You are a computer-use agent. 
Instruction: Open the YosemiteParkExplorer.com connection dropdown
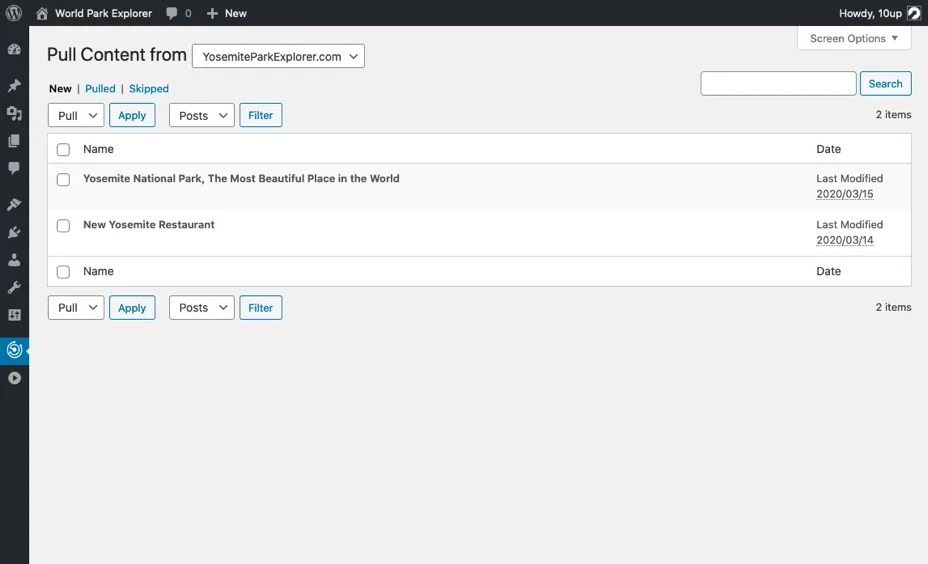pos(278,56)
